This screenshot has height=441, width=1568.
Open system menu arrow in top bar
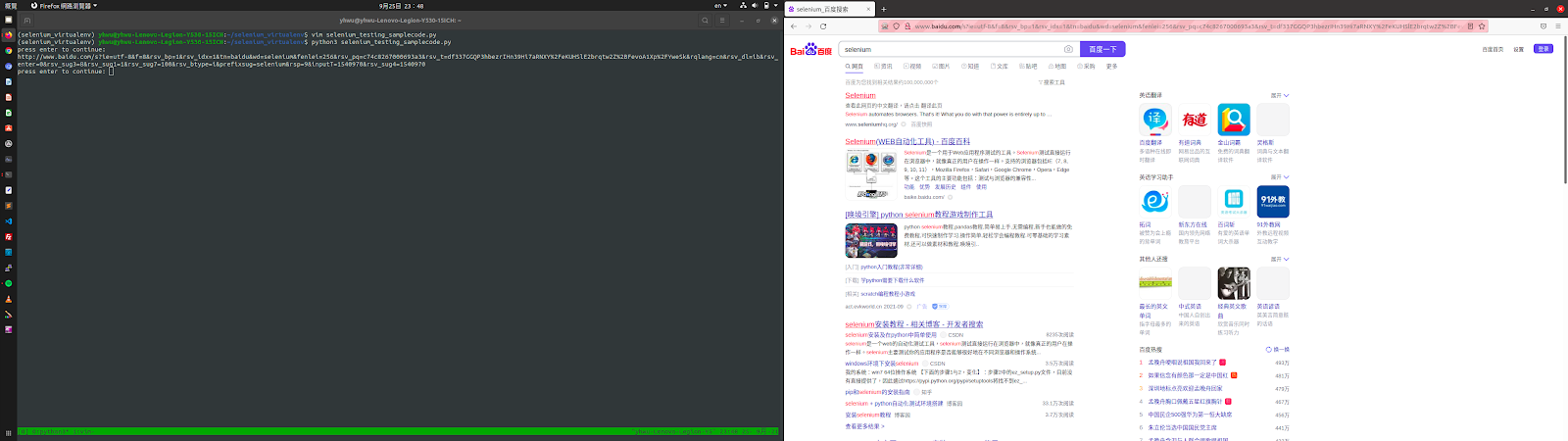[x=776, y=6]
